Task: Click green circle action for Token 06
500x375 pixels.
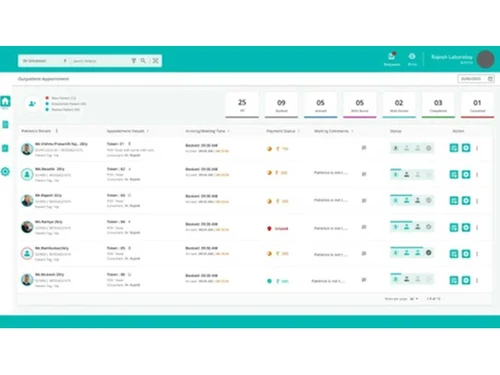Action: pyautogui.click(x=466, y=280)
